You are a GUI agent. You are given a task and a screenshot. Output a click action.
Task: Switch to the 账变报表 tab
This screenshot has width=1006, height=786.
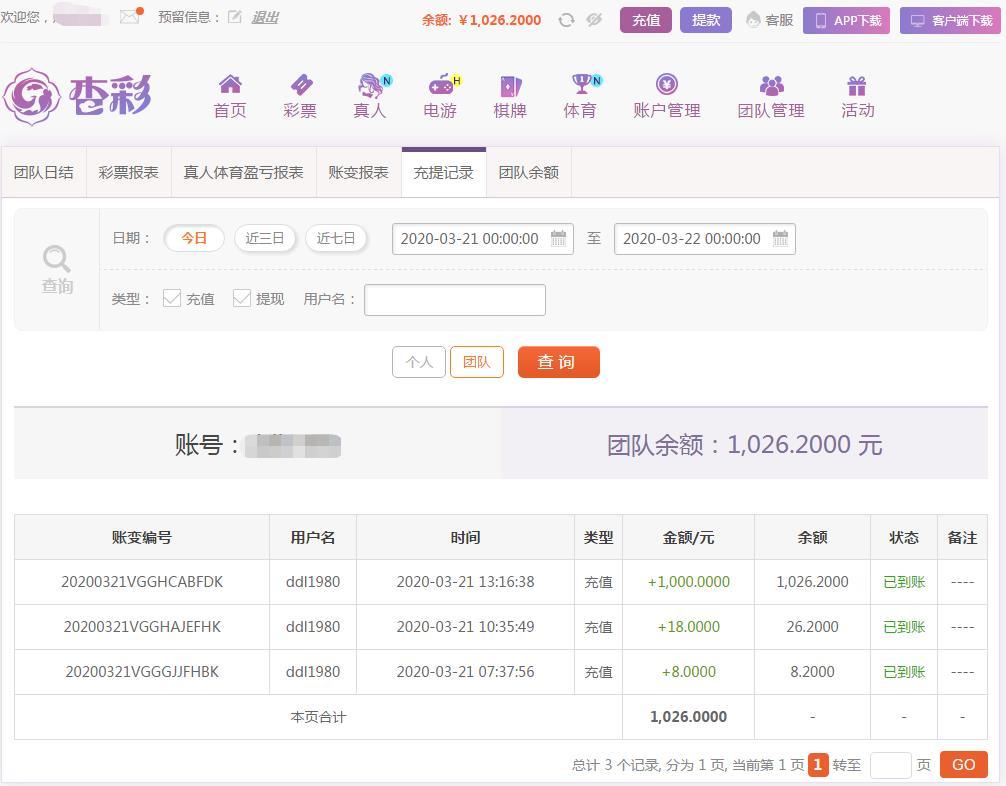tap(358, 172)
